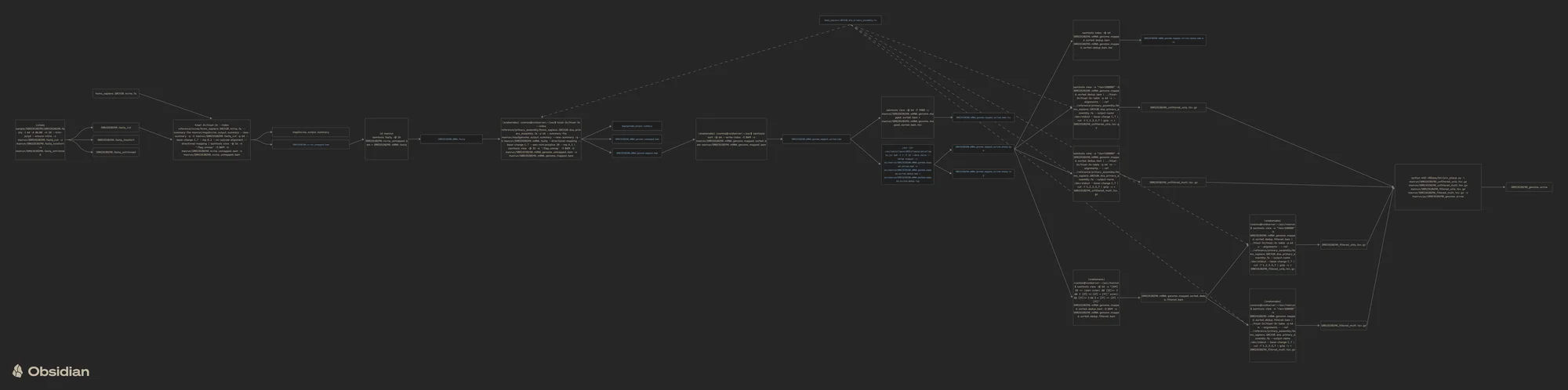The image size is (1568, 390).
Task: Click the map2ncrna.output.summary card
Action: click(310, 132)
